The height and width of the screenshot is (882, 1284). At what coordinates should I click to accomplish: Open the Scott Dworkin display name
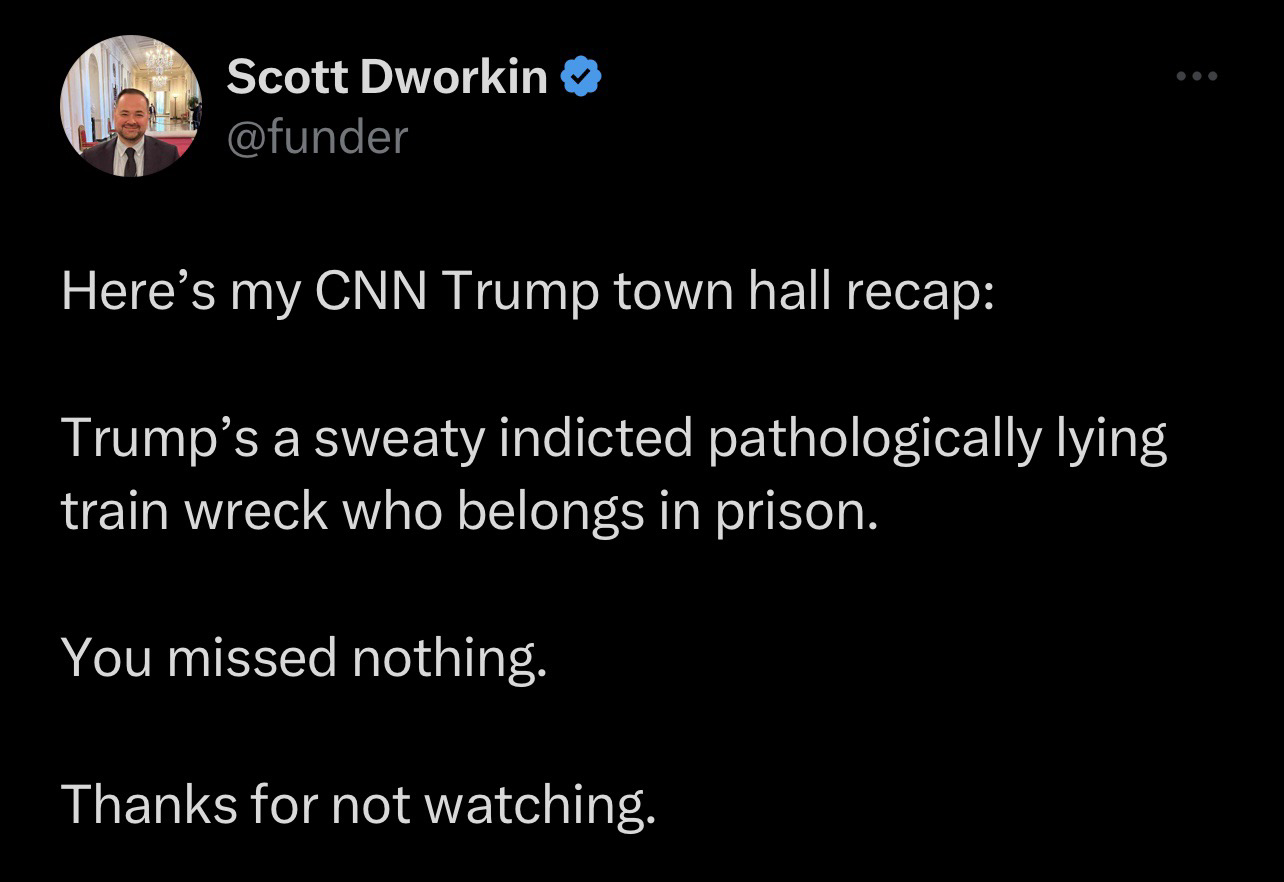387,77
